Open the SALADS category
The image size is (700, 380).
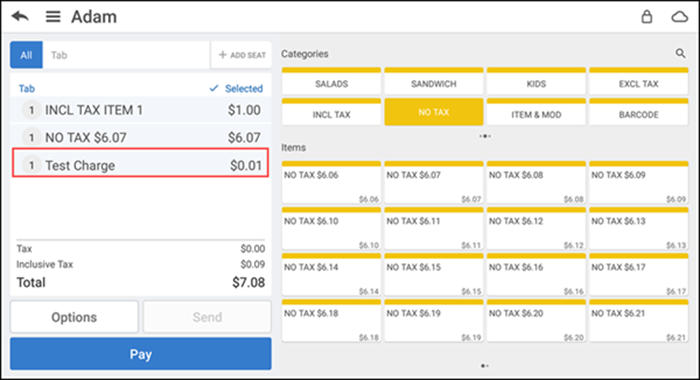click(x=331, y=81)
